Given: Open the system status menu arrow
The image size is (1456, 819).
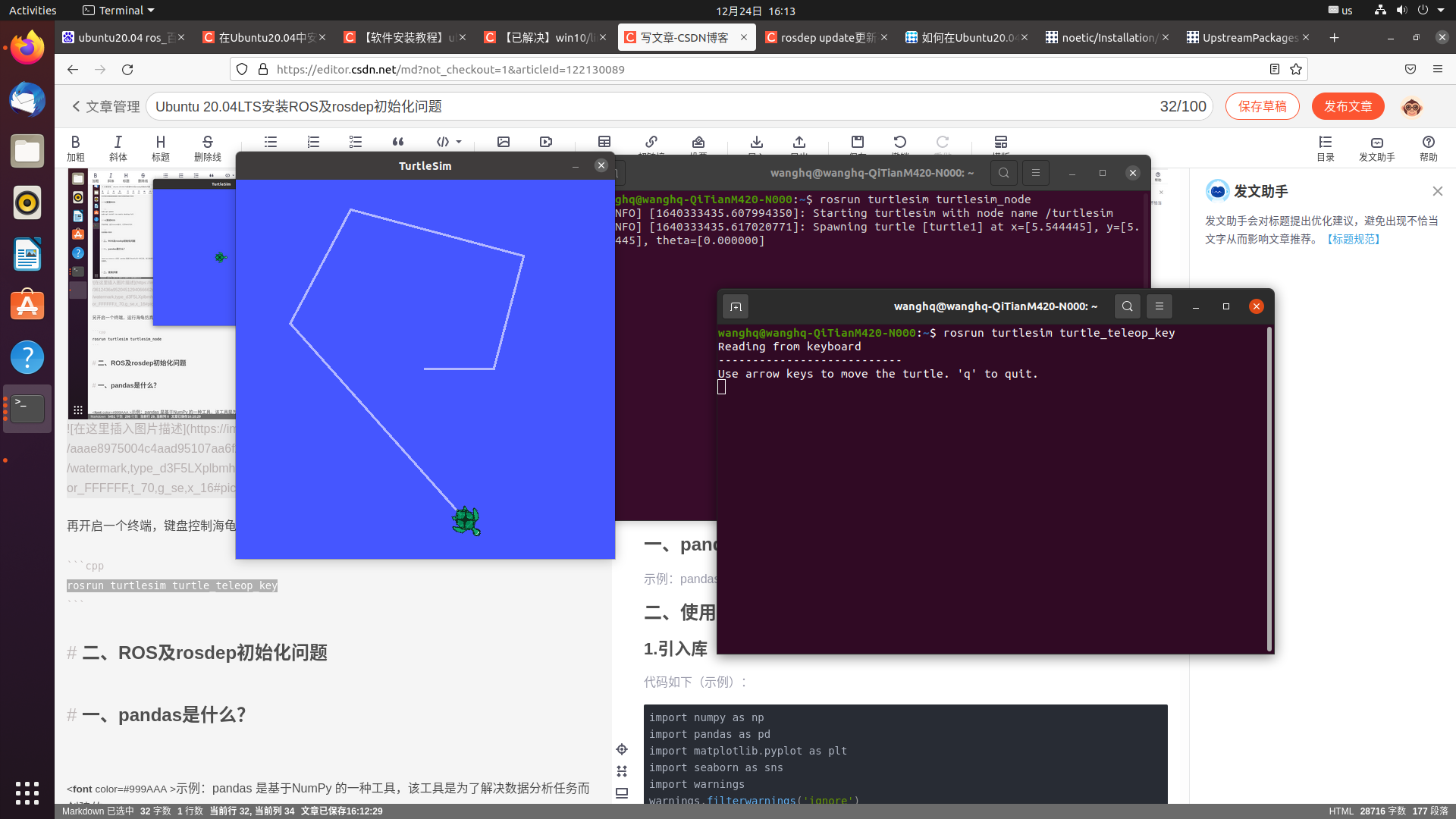Looking at the screenshot, I should 1441,11.
